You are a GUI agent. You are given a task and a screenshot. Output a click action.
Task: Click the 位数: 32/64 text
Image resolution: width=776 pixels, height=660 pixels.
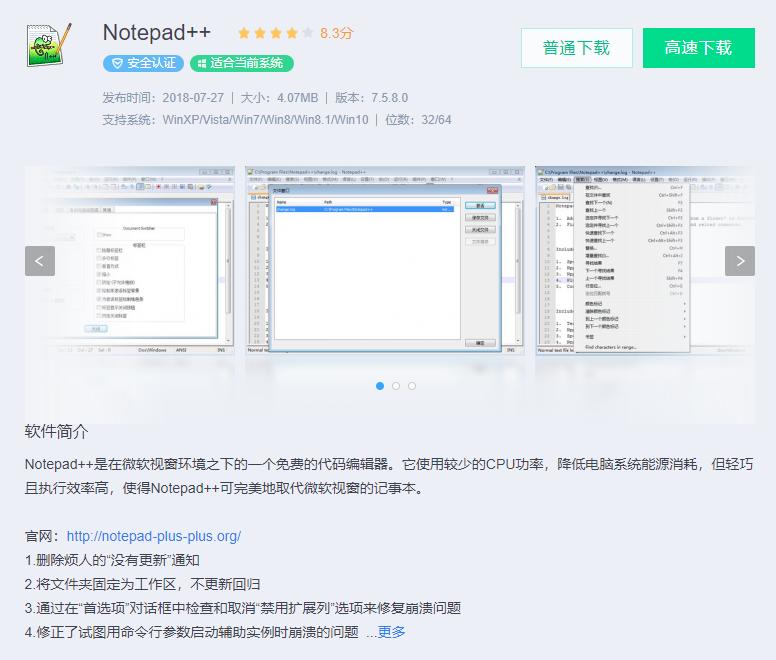click(418, 120)
